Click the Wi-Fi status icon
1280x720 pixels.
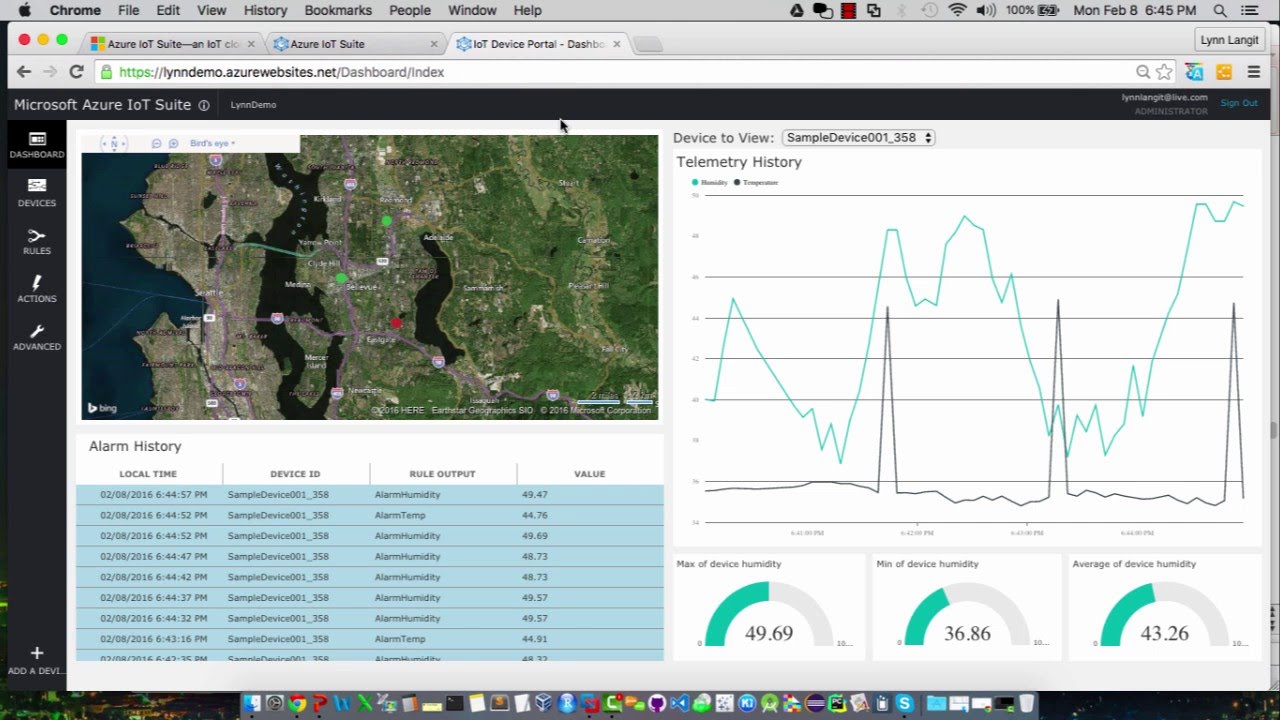pos(958,10)
